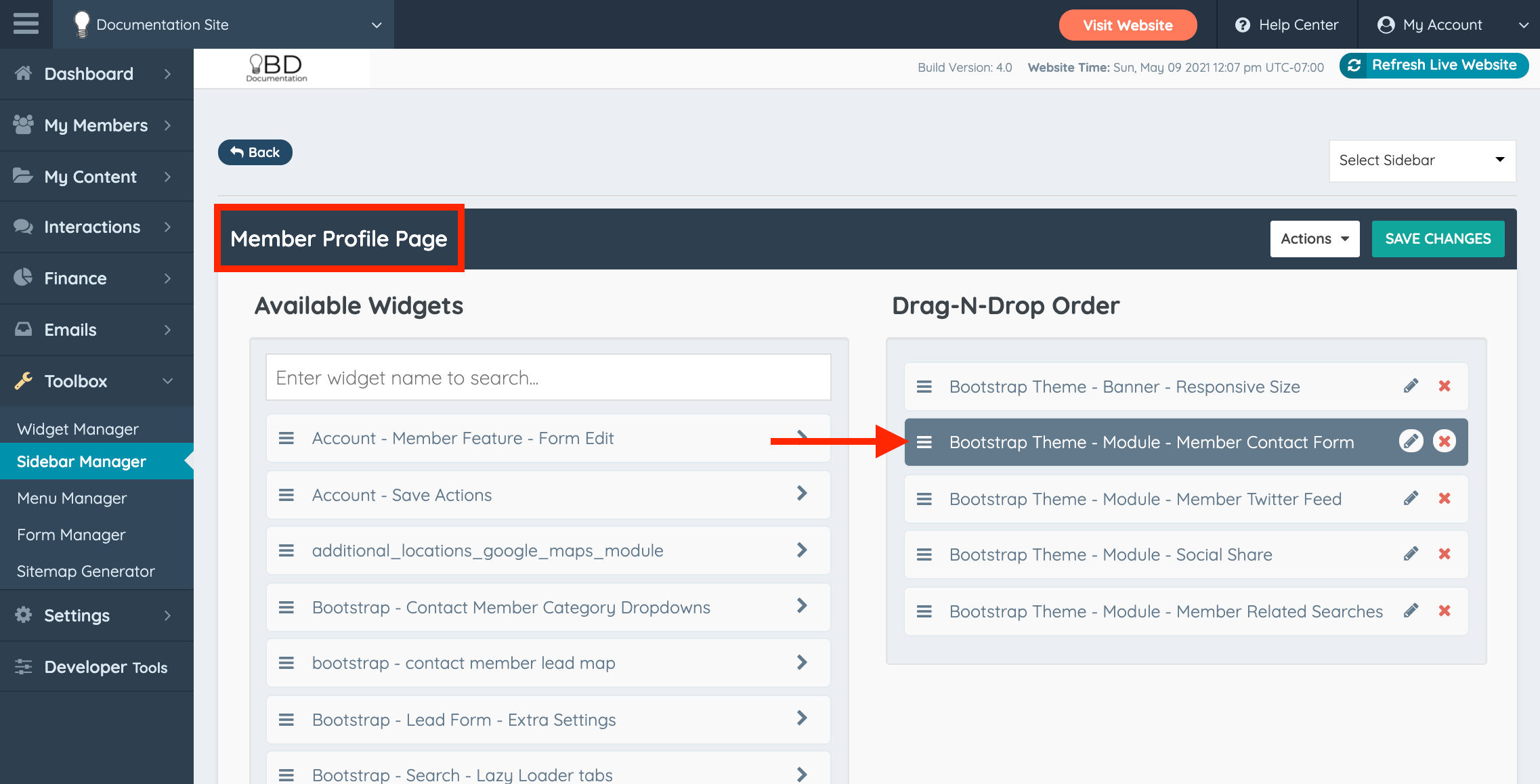Screen dimensions: 1540x784
Task: Click drag handle of Account - Save Actions widget
Action: click(286, 495)
